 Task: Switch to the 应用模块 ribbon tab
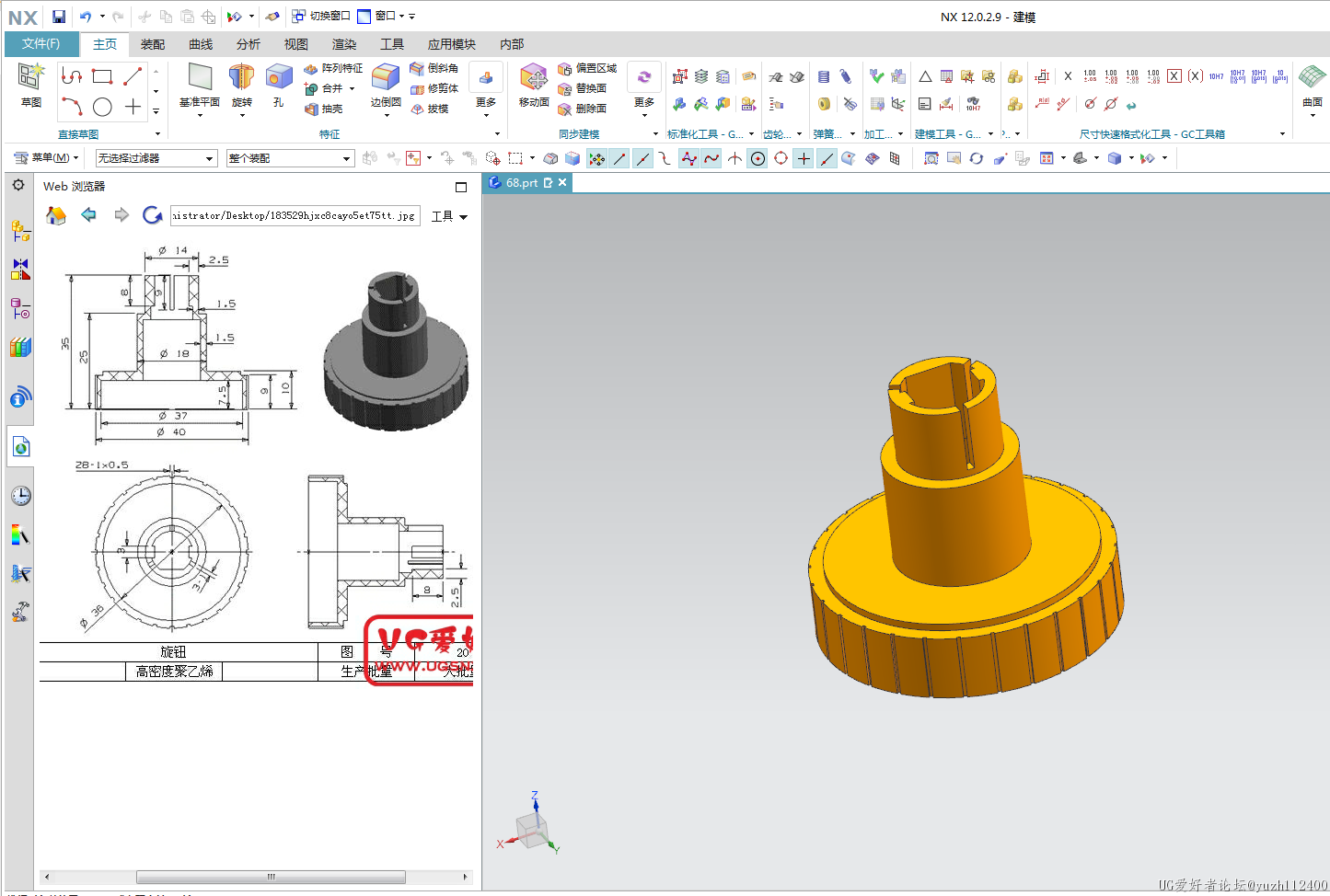[452, 44]
